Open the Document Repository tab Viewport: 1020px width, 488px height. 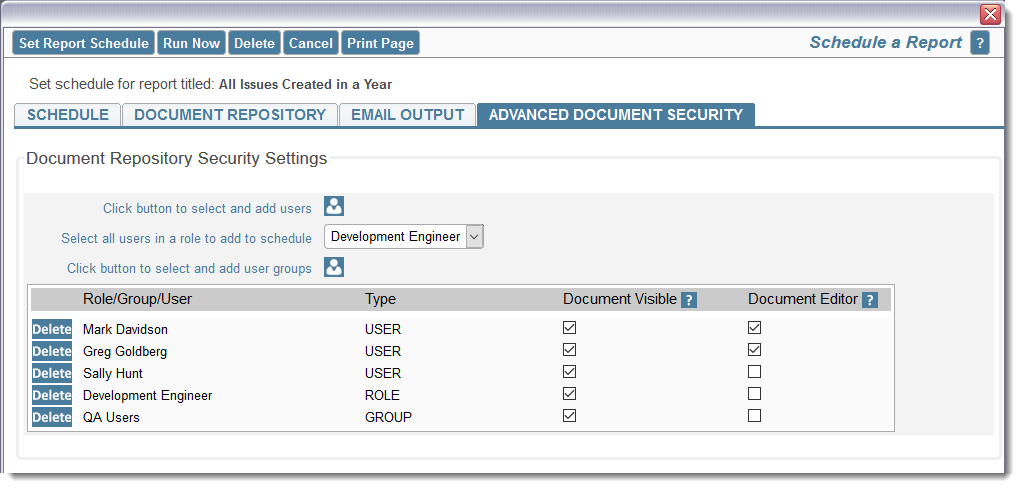230,115
